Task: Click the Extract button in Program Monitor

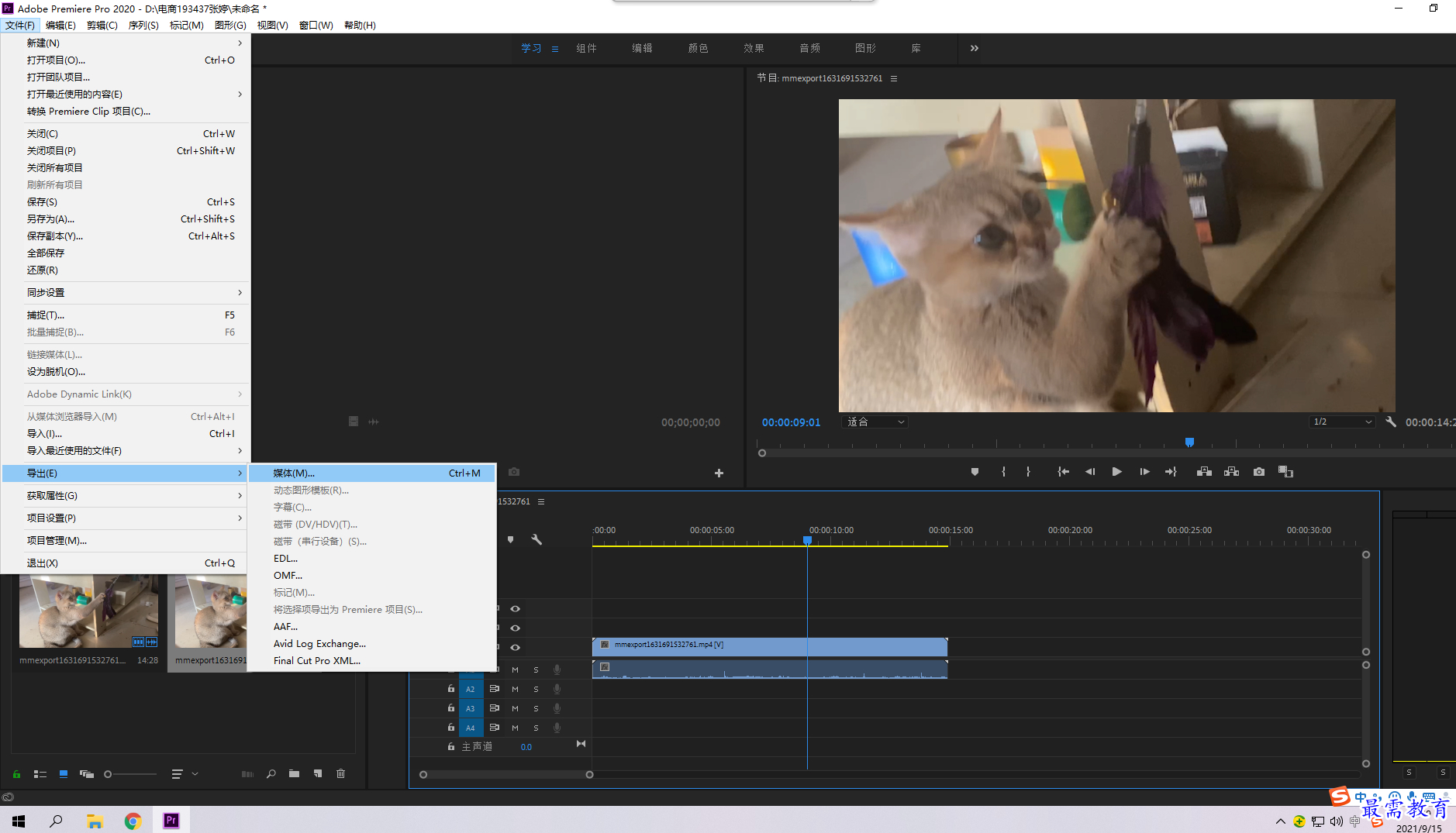Action: point(1231,472)
